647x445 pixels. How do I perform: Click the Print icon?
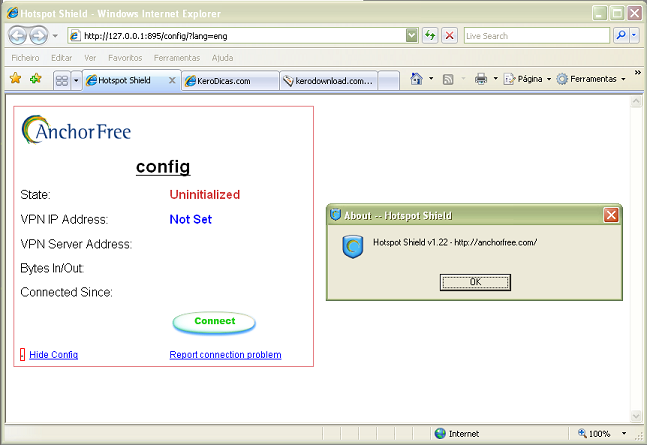point(481,78)
